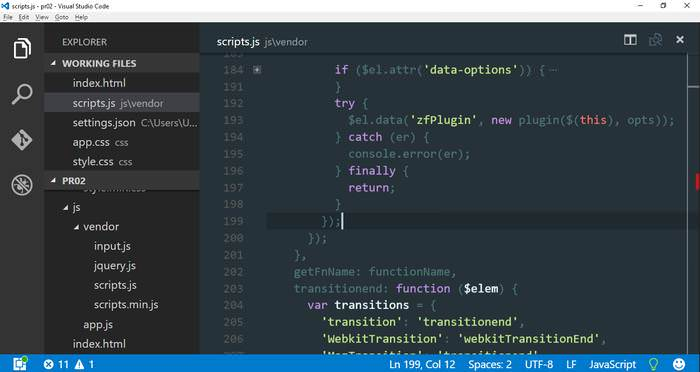Open the View menu
The width and height of the screenshot is (700, 372).
click(42, 17)
